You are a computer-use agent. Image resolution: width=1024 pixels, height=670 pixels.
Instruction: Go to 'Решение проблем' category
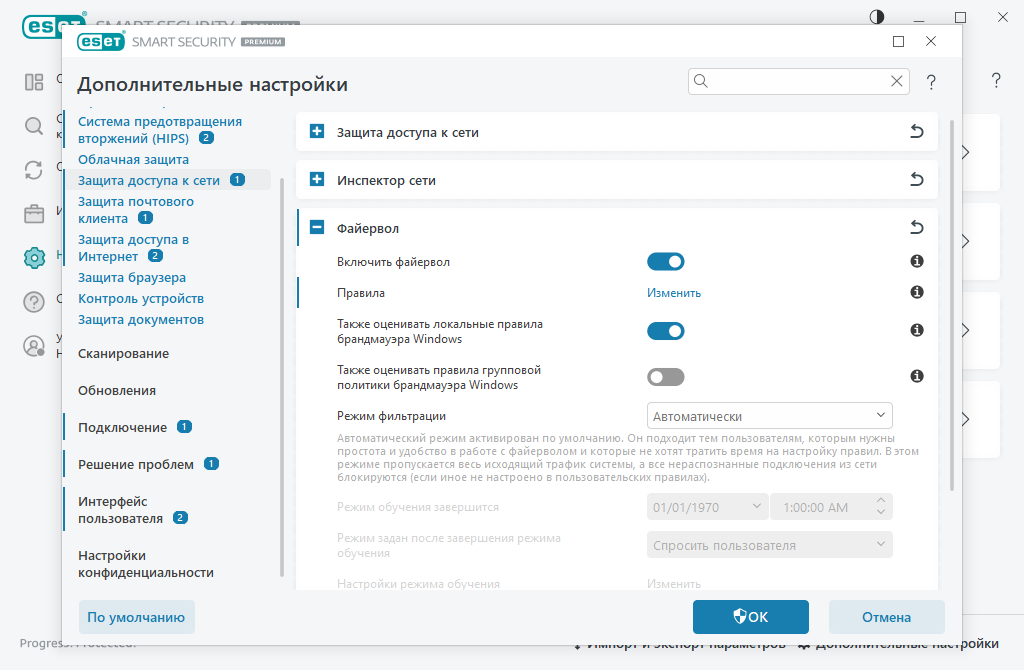tap(136, 464)
